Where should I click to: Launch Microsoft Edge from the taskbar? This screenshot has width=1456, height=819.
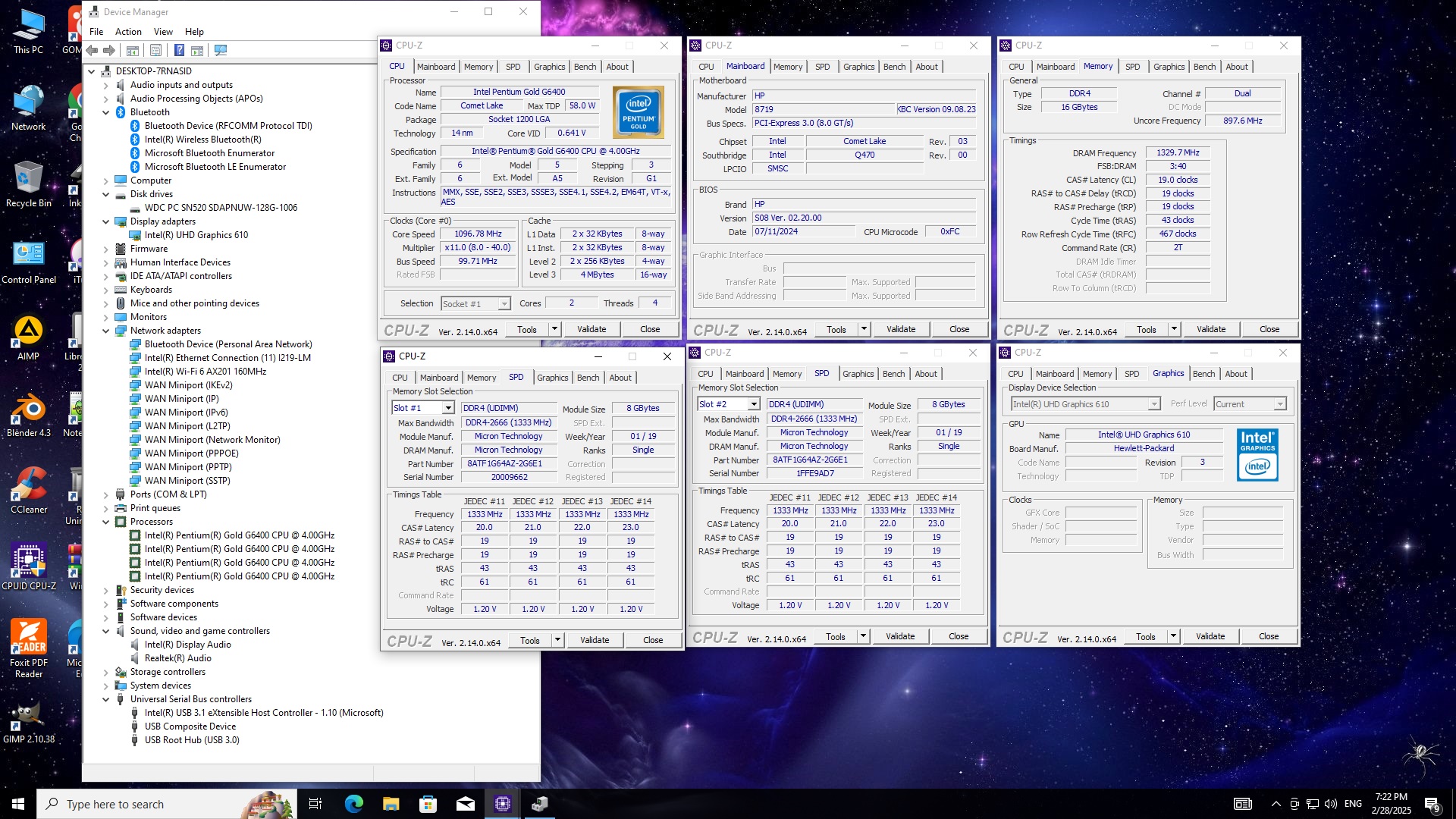coord(353,804)
